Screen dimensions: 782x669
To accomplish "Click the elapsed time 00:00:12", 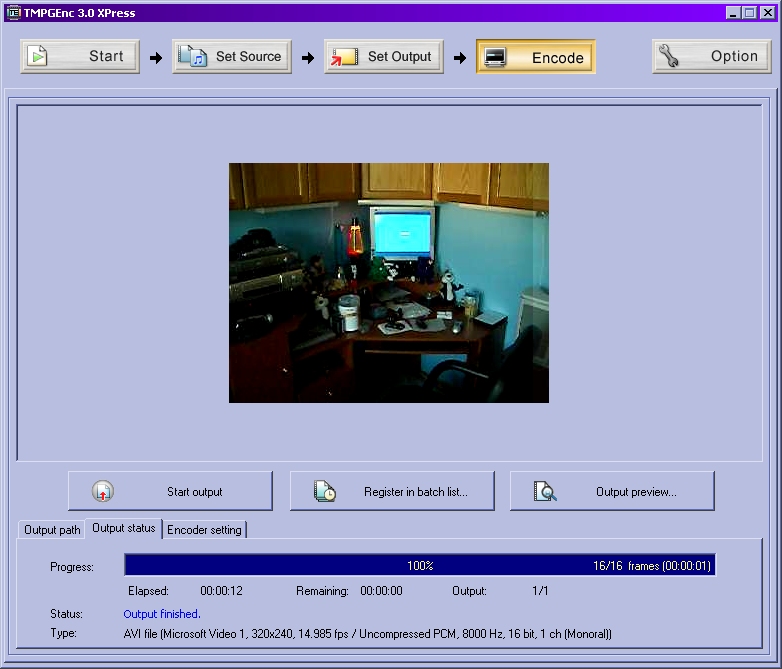I will [x=221, y=591].
